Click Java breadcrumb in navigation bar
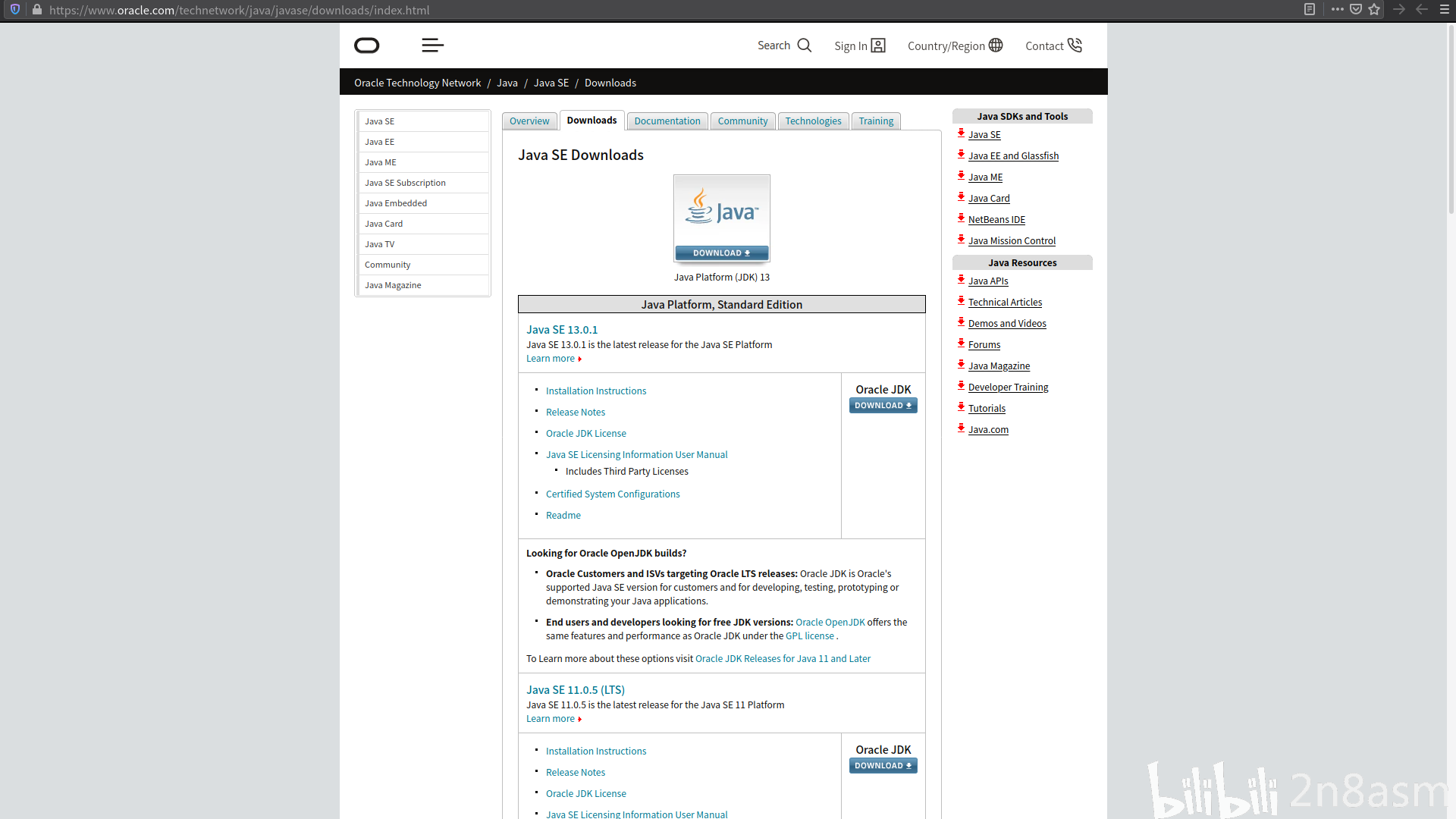 (x=507, y=83)
